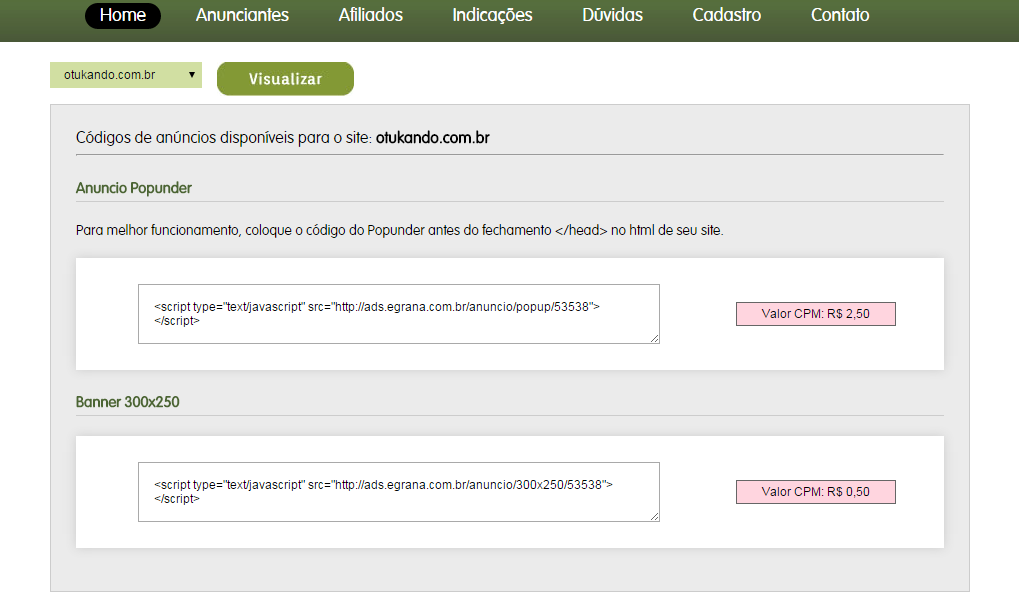Grab the popup code box resize handle
1019x600 pixels.
[x=654, y=338]
